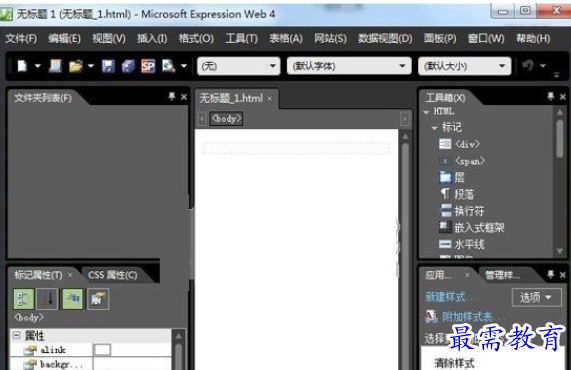Viewport: 571px width, 370px height.
Task: Select the <span> item in toolbox
Action: (x=462, y=161)
